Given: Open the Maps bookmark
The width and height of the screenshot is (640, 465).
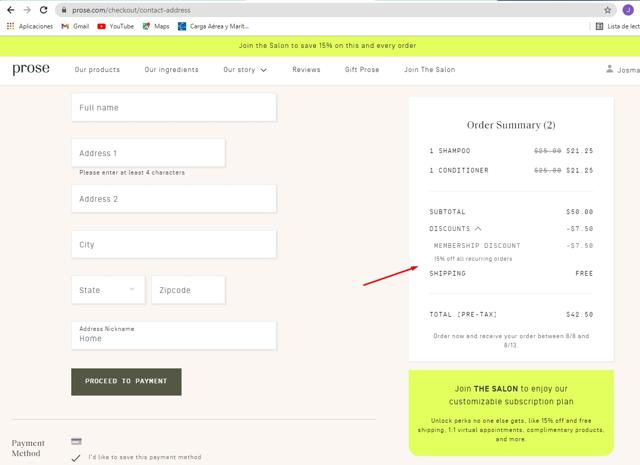Looking at the screenshot, I should (x=156, y=26).
